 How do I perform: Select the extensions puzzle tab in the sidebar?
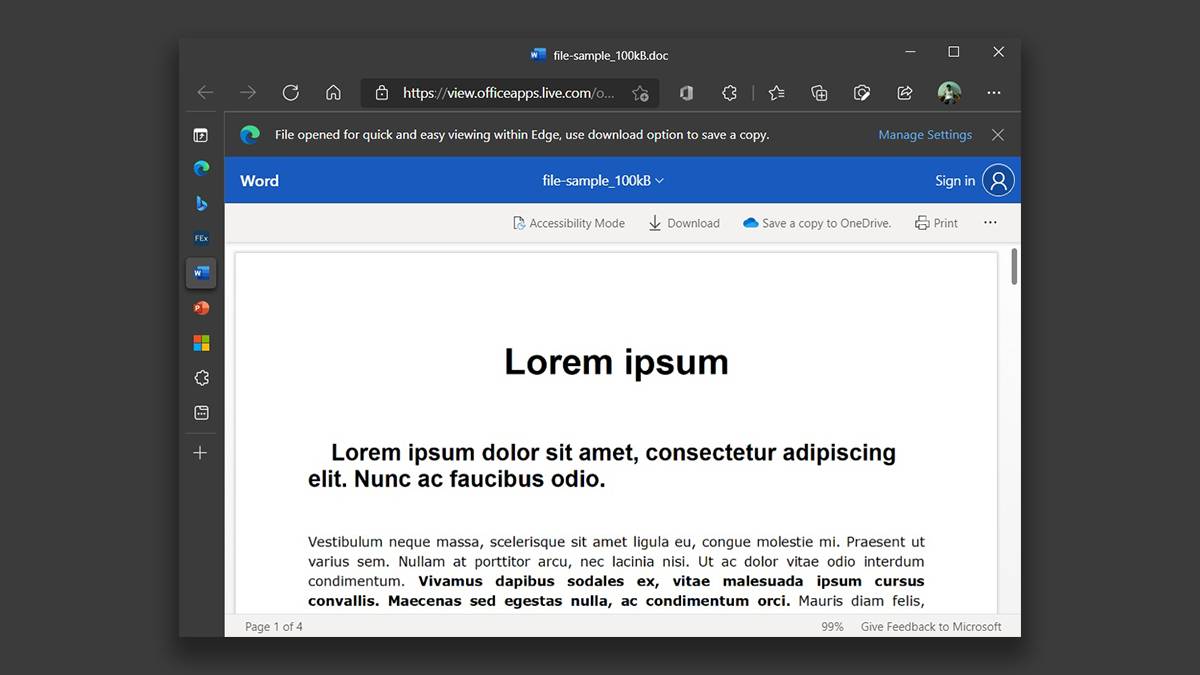[201, 378]
